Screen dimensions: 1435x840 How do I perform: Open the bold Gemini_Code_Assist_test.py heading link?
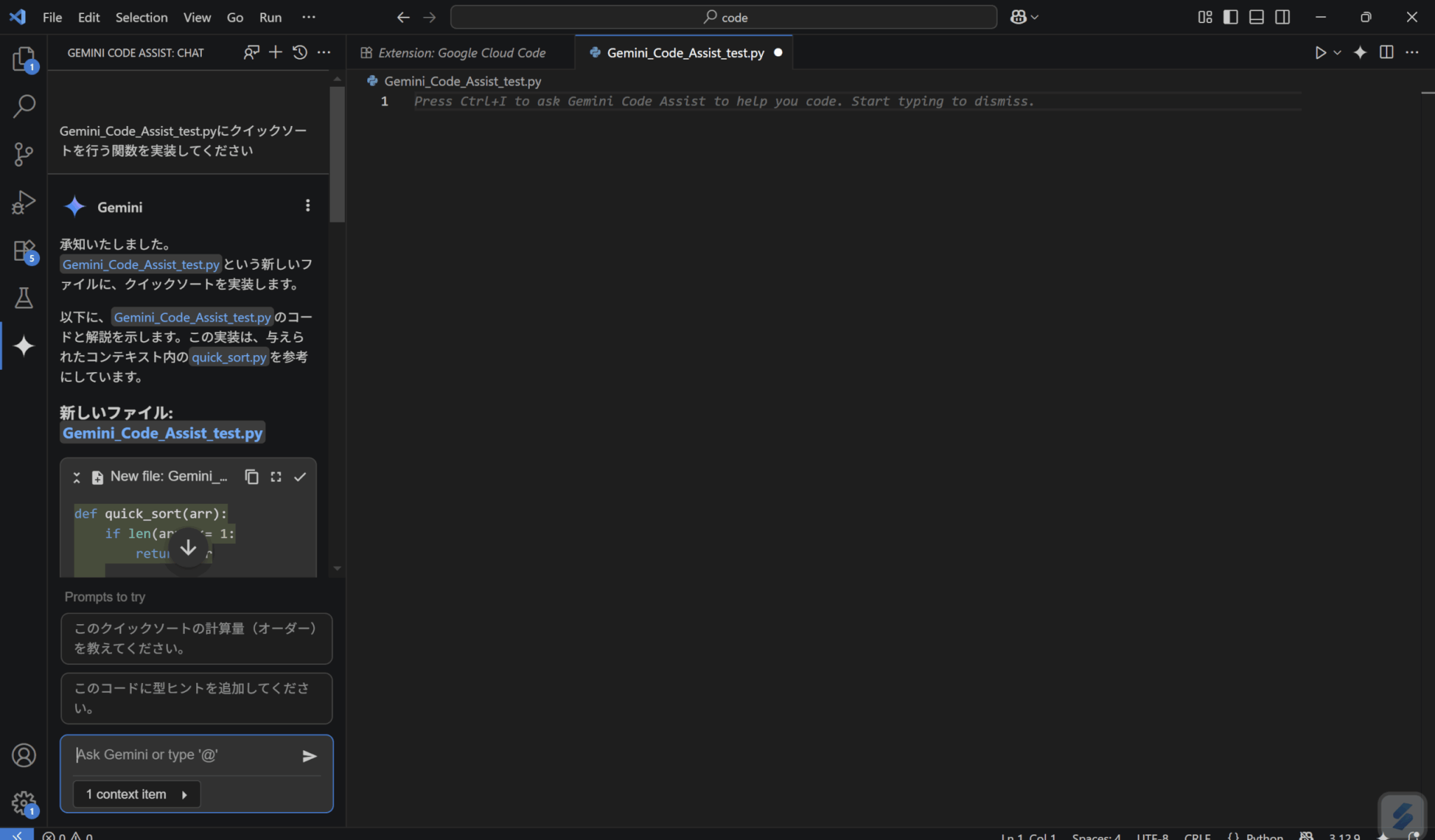pos(163,433)
